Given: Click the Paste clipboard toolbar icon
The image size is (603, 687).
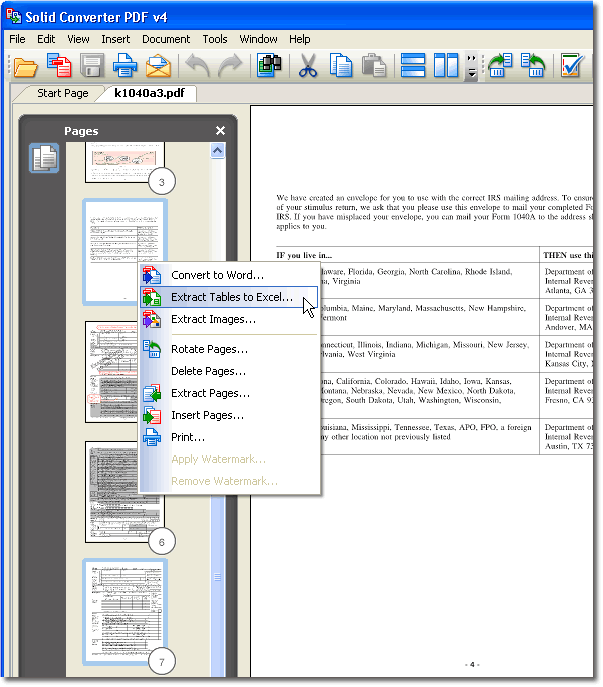Looking at the screenshot, I should point(374,67).
